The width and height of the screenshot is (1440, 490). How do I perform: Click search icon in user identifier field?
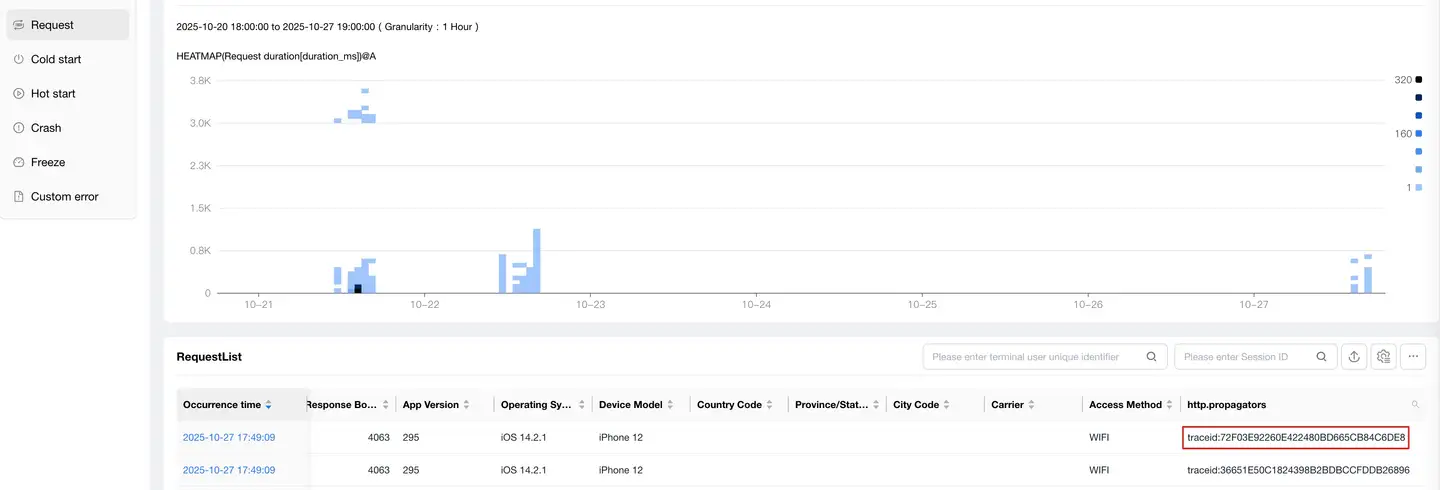pos(1152,356)
